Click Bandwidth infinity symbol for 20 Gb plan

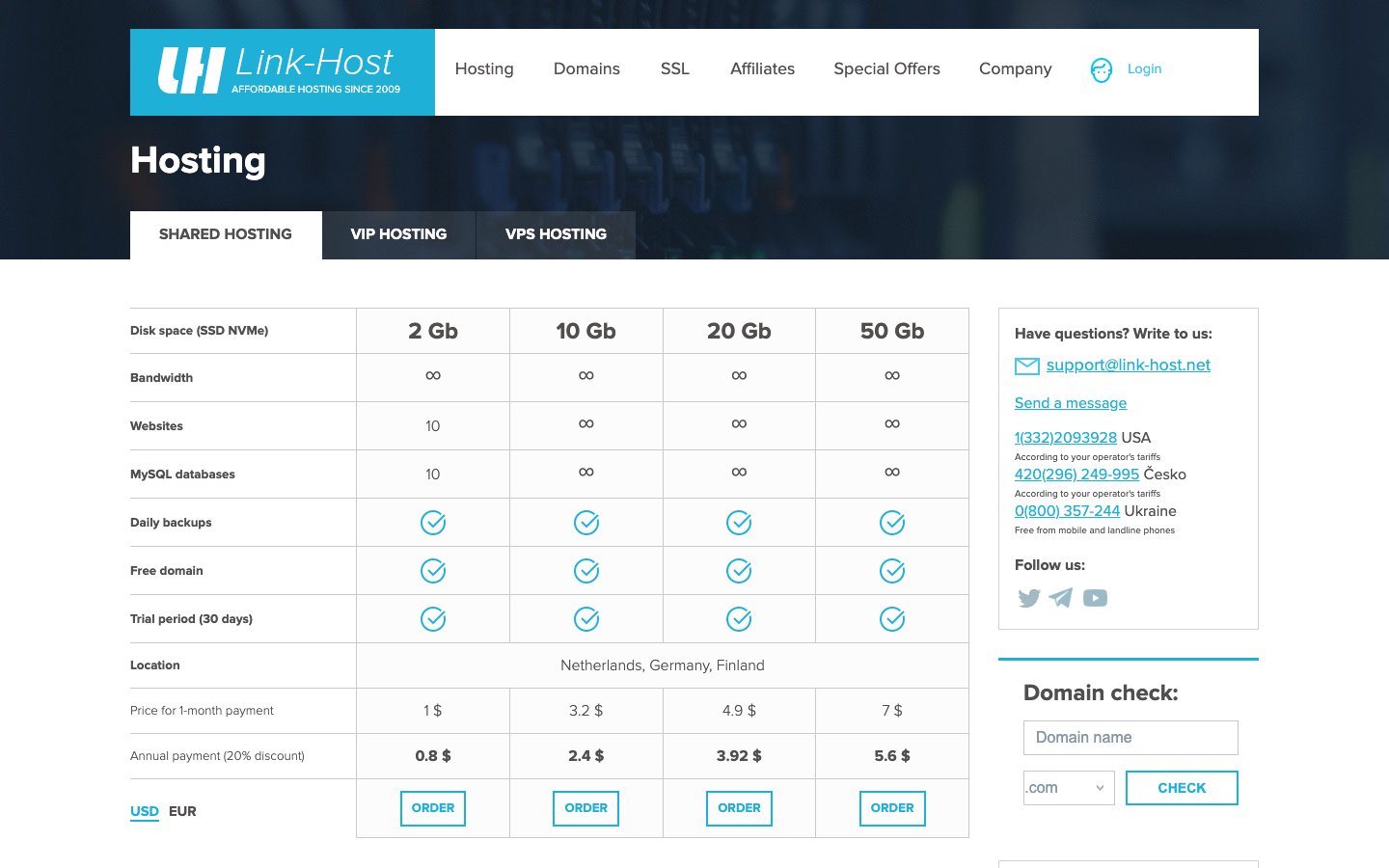(739, 375)
